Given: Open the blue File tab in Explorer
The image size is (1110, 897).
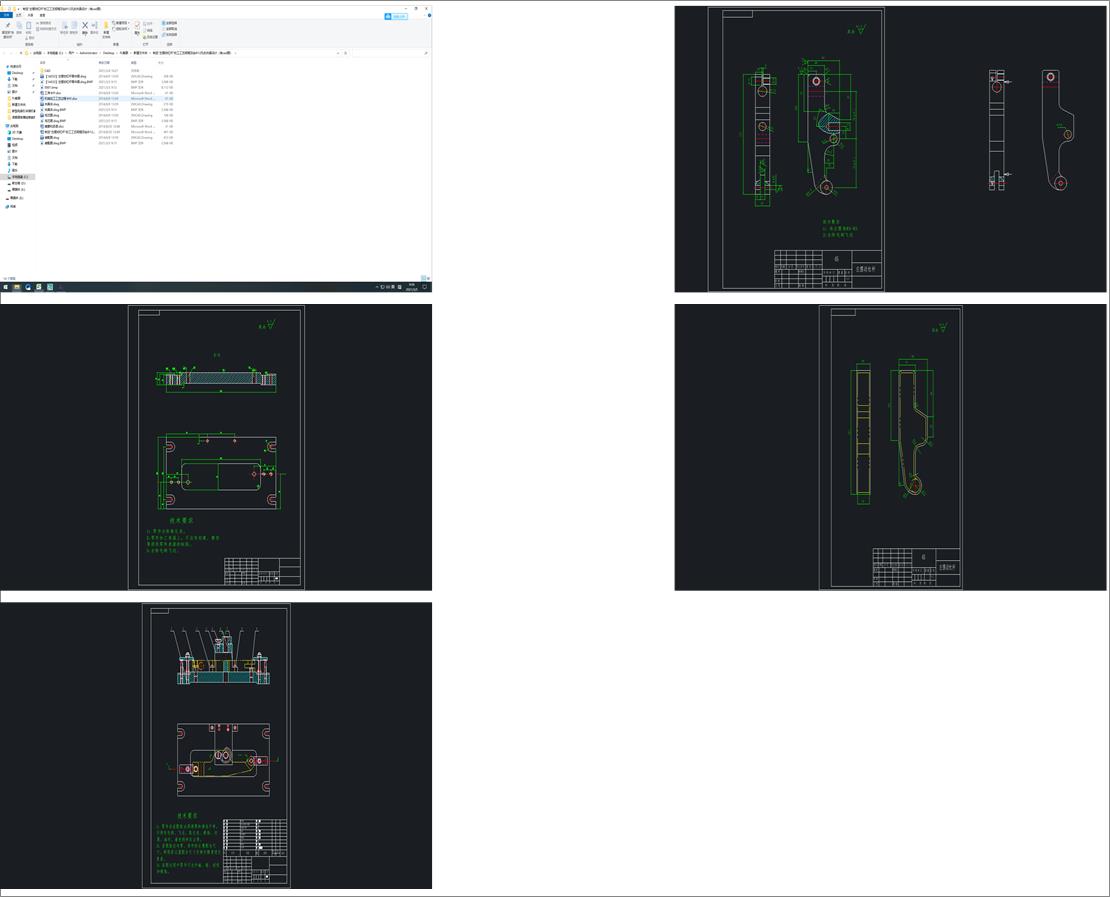Looking at the screenshot, I should (x=6, y=15).
